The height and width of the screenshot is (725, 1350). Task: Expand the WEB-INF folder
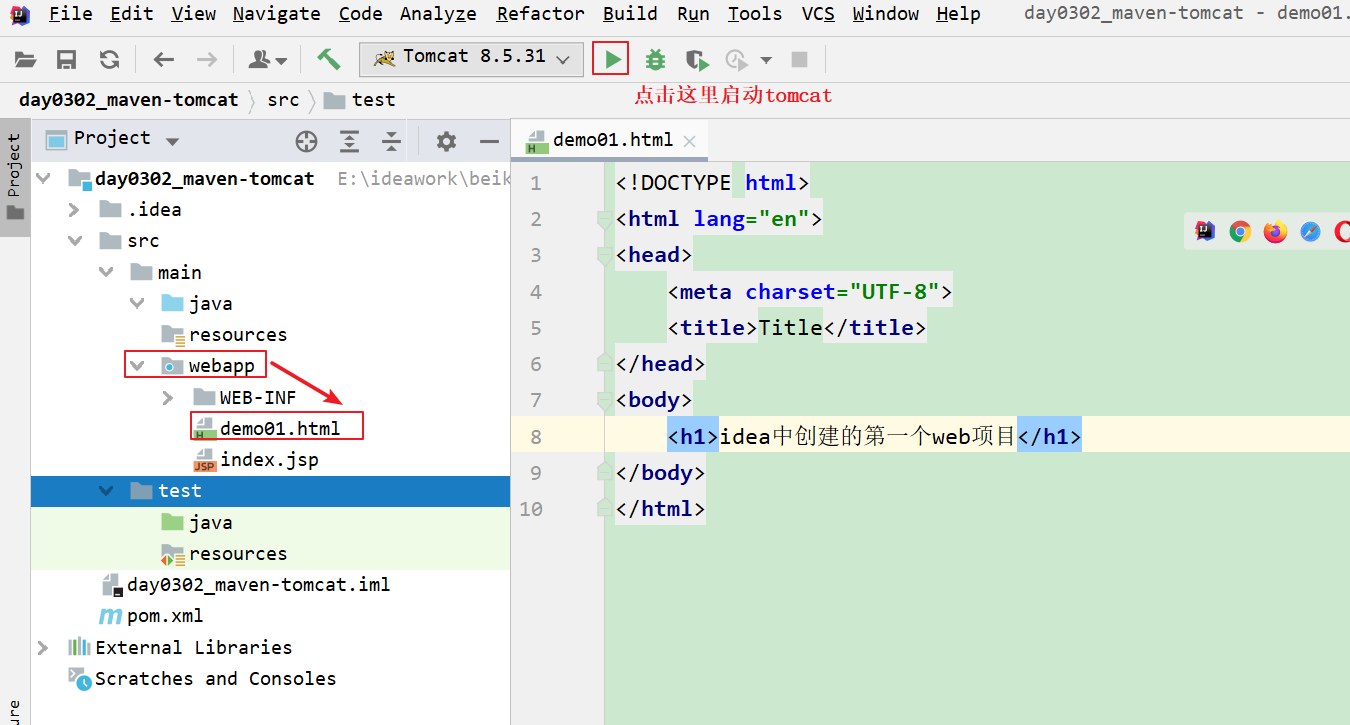[x=168, y=398]
